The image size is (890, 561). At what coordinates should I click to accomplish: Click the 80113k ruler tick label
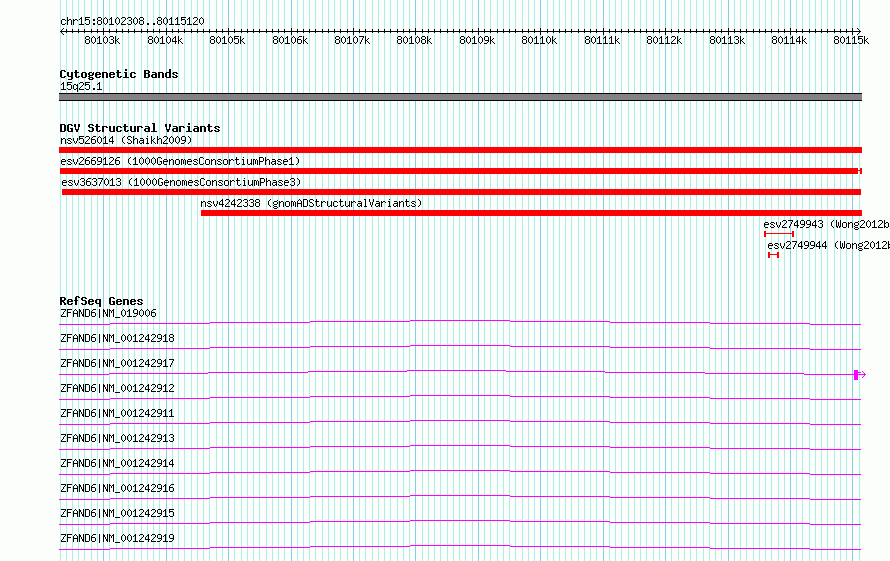click(x=727, y=40)
